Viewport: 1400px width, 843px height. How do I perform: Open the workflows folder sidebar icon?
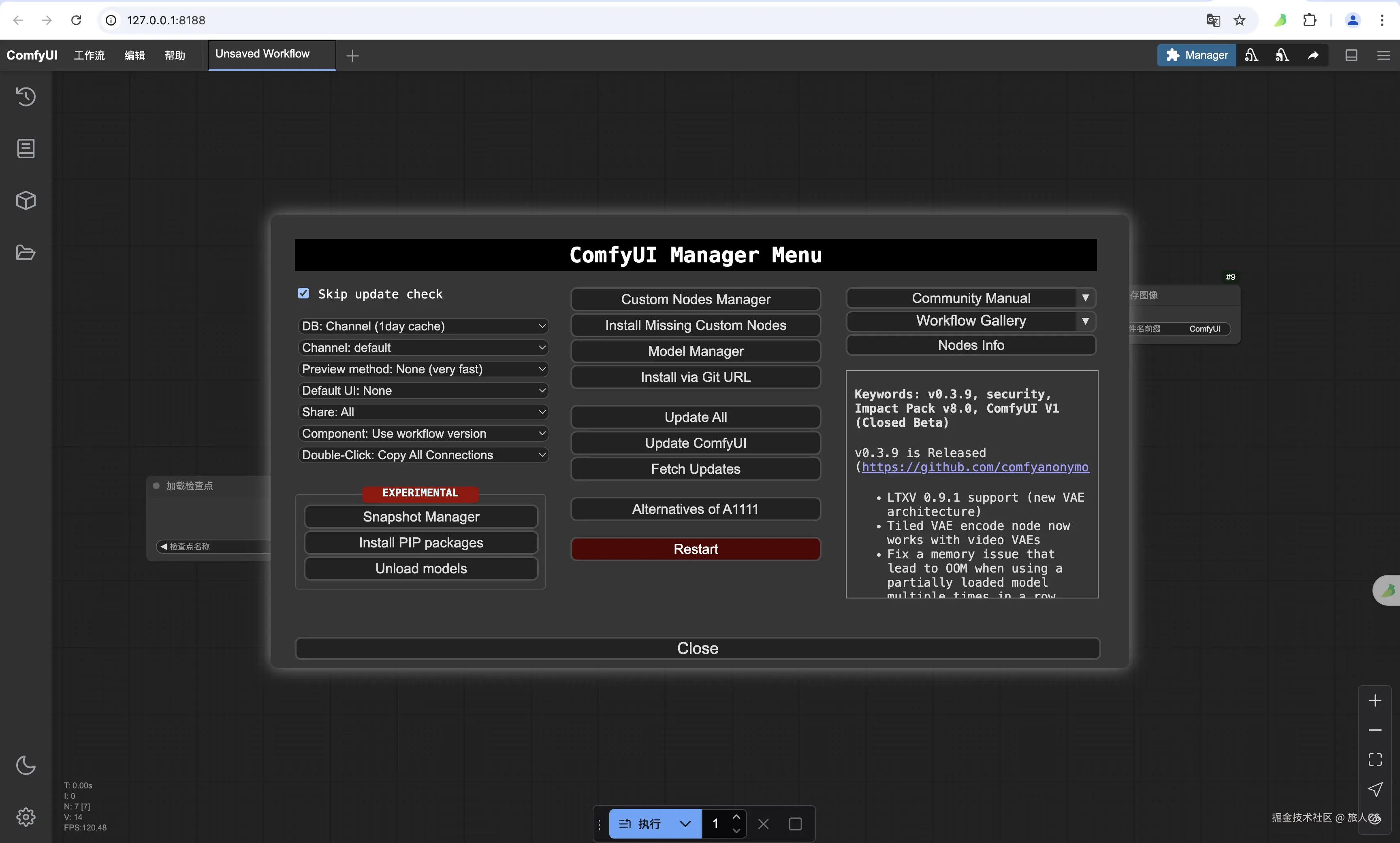pyautogui.click(x=26, y=253)
